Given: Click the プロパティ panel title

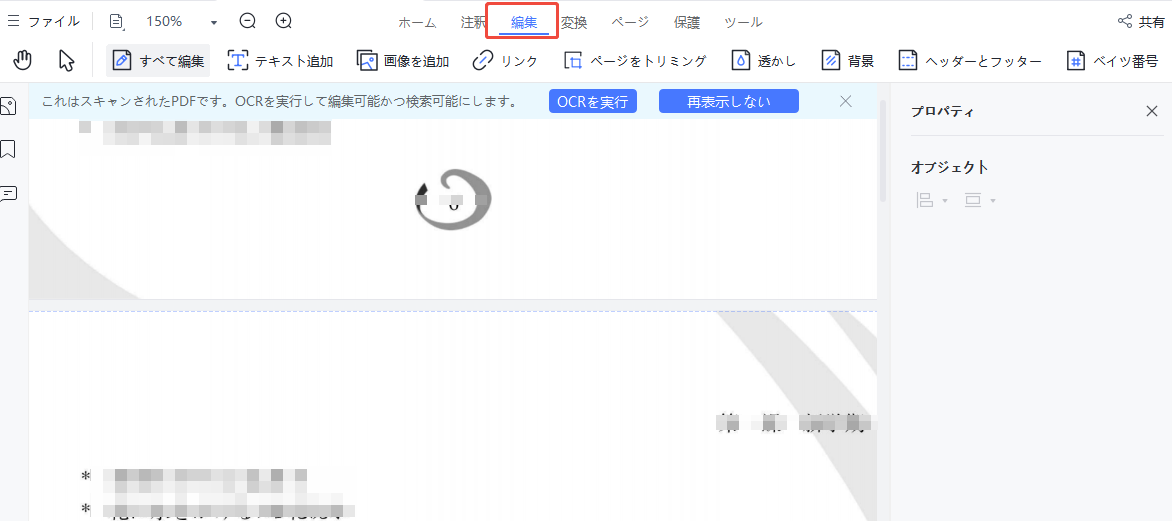Looking at the screenshot, I should point(942,112).
